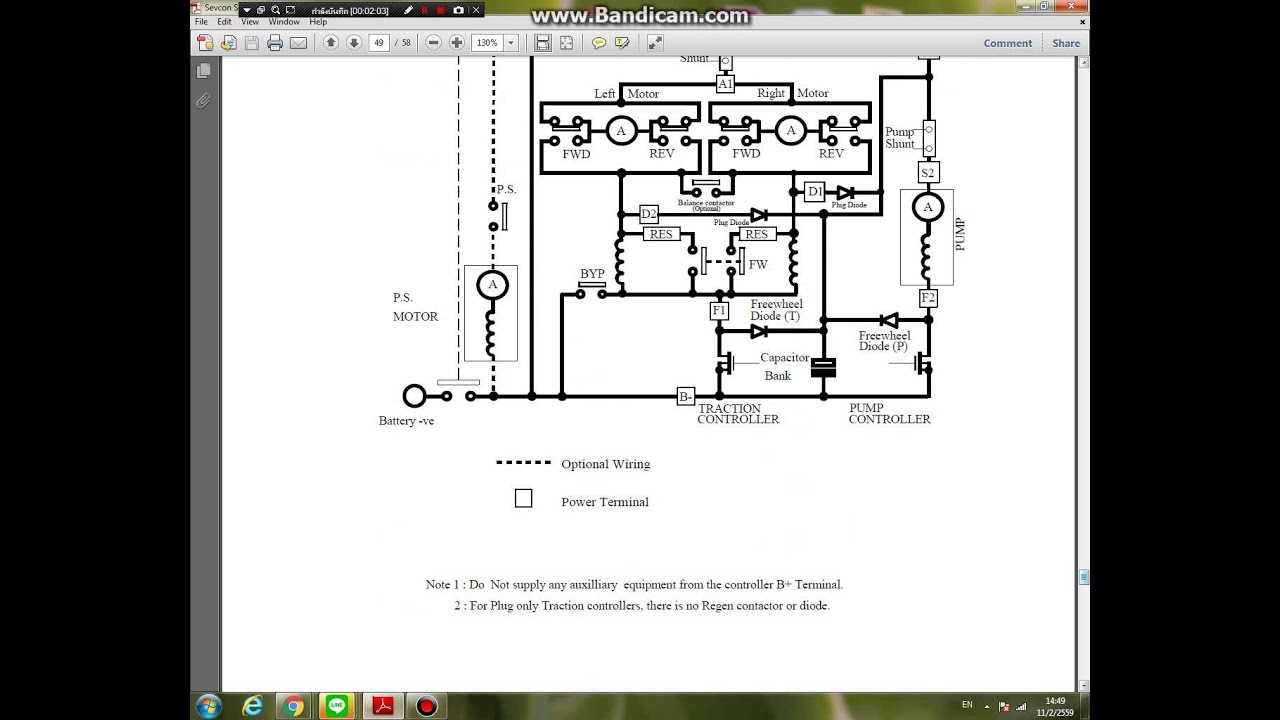Click the Convert/export file icon
Image resolution: width=1280 pixels, height=720 pixels.
[x=229, y=43]
